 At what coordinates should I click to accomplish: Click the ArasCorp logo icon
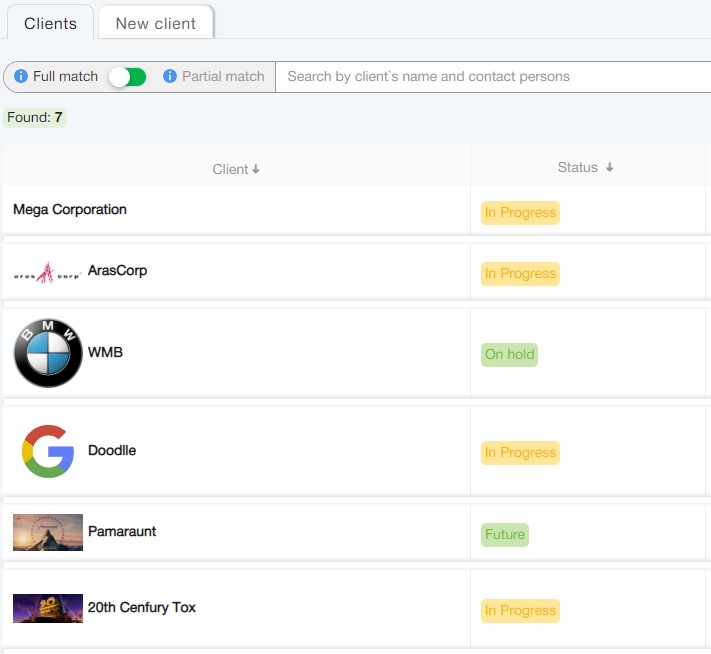point(47,272)
